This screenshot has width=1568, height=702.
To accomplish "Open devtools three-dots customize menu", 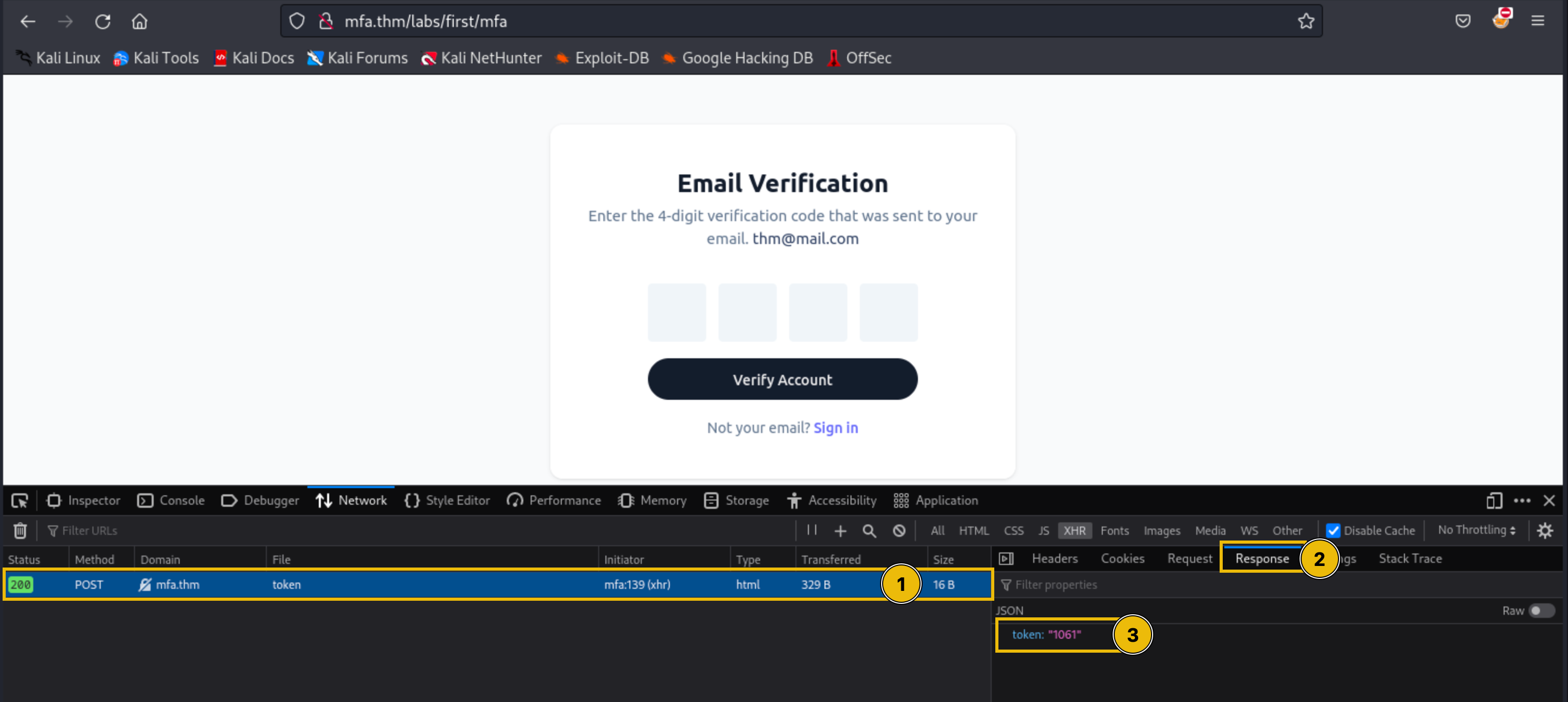I will coord(1522,501).
